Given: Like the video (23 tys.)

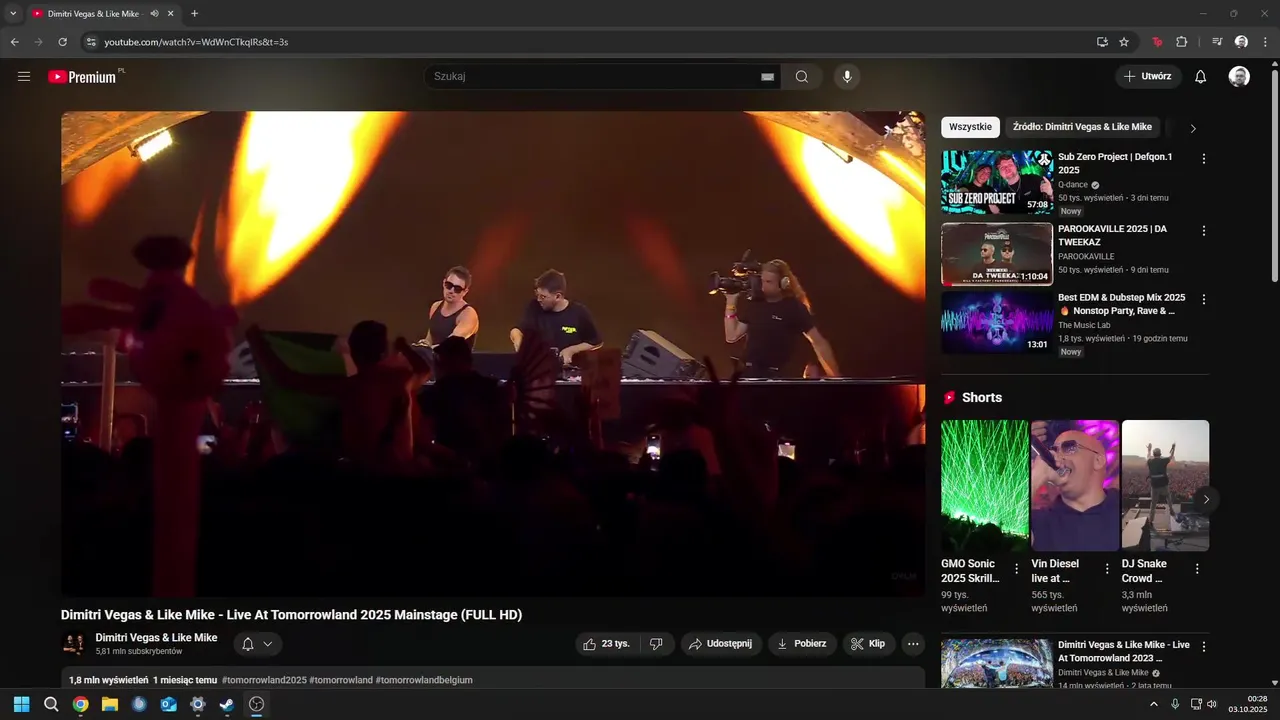Looking at the screenshot, I should point(606,644).
